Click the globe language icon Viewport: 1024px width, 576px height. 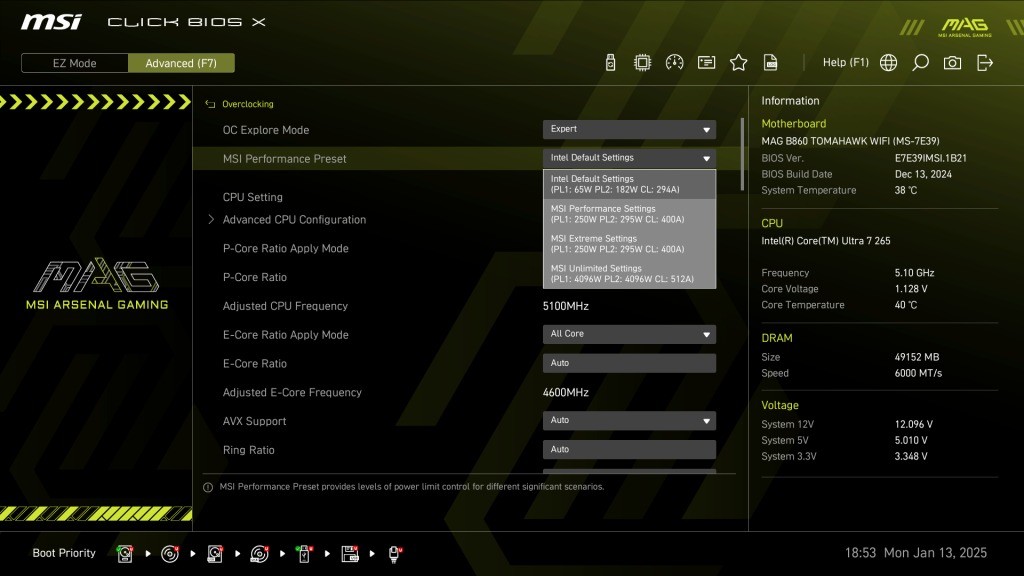coord(888,63)
